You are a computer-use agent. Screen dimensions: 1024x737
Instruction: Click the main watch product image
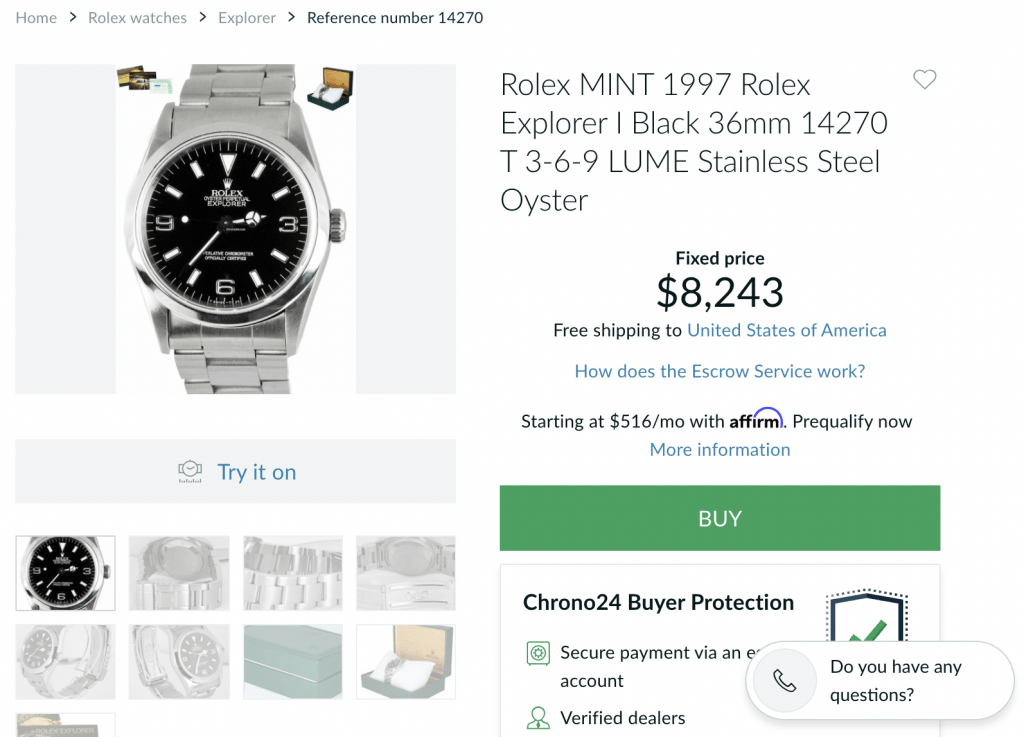[235, 229]
